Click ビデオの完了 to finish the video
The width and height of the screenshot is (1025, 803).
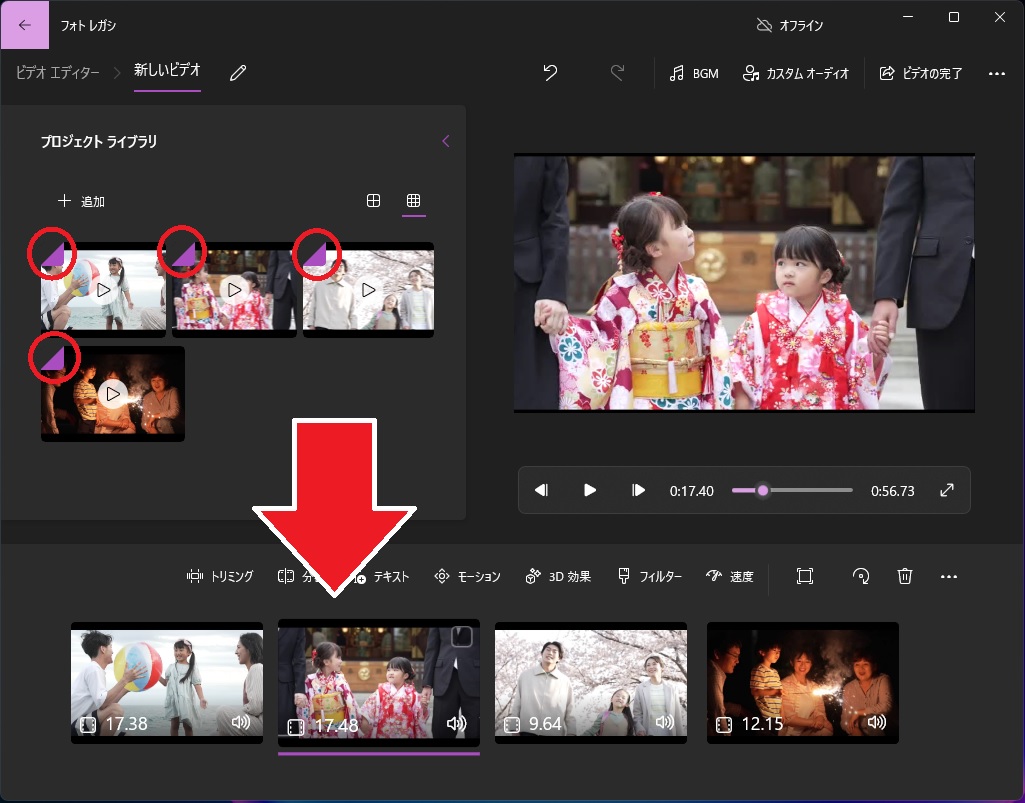click(920, 73)
